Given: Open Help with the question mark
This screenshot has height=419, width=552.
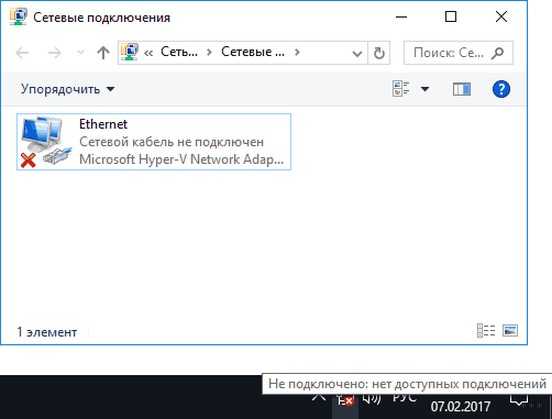Looking at the screenshot, I should point(501,89).
